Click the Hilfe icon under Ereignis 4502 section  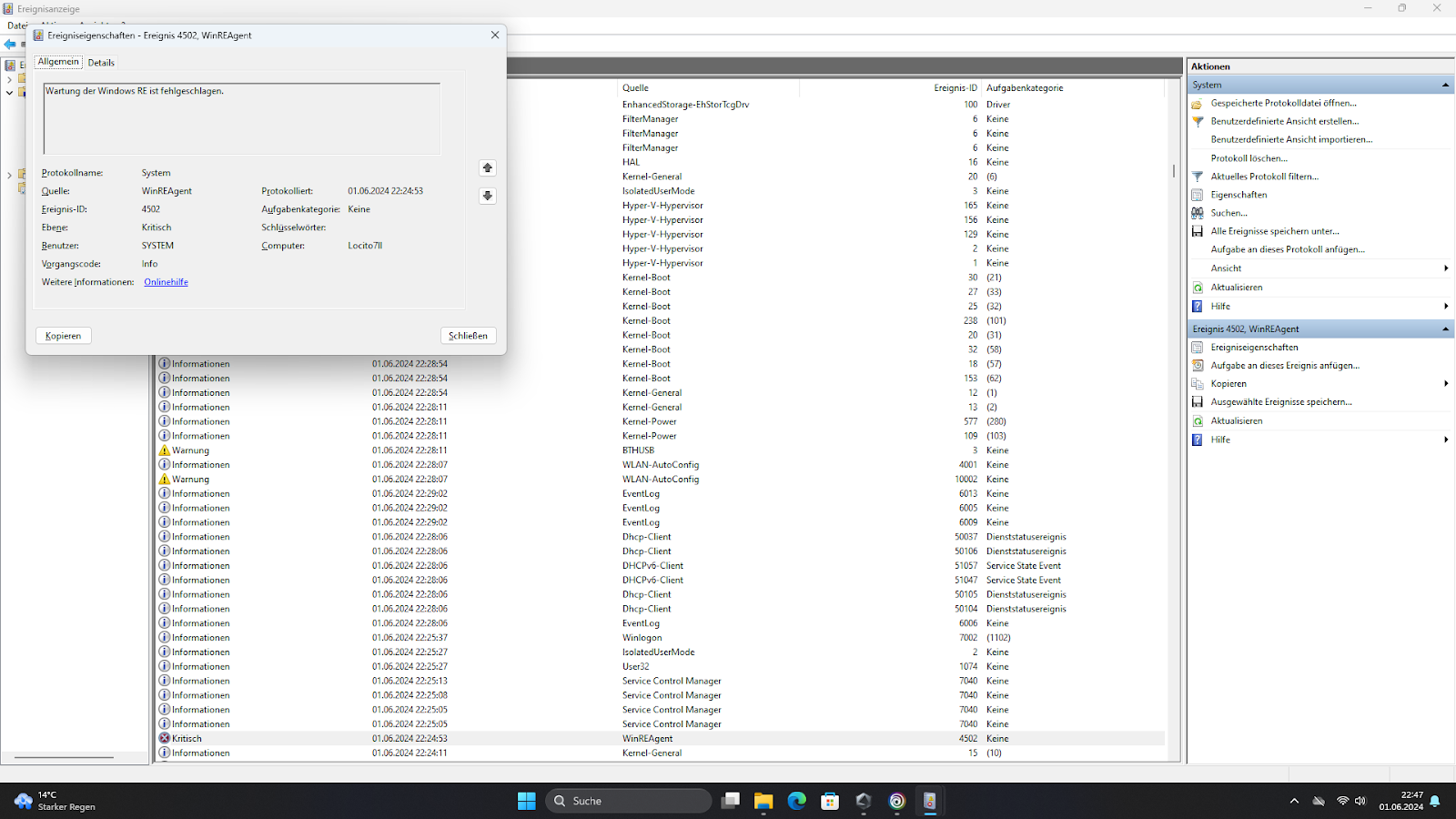click(1198, 440)
